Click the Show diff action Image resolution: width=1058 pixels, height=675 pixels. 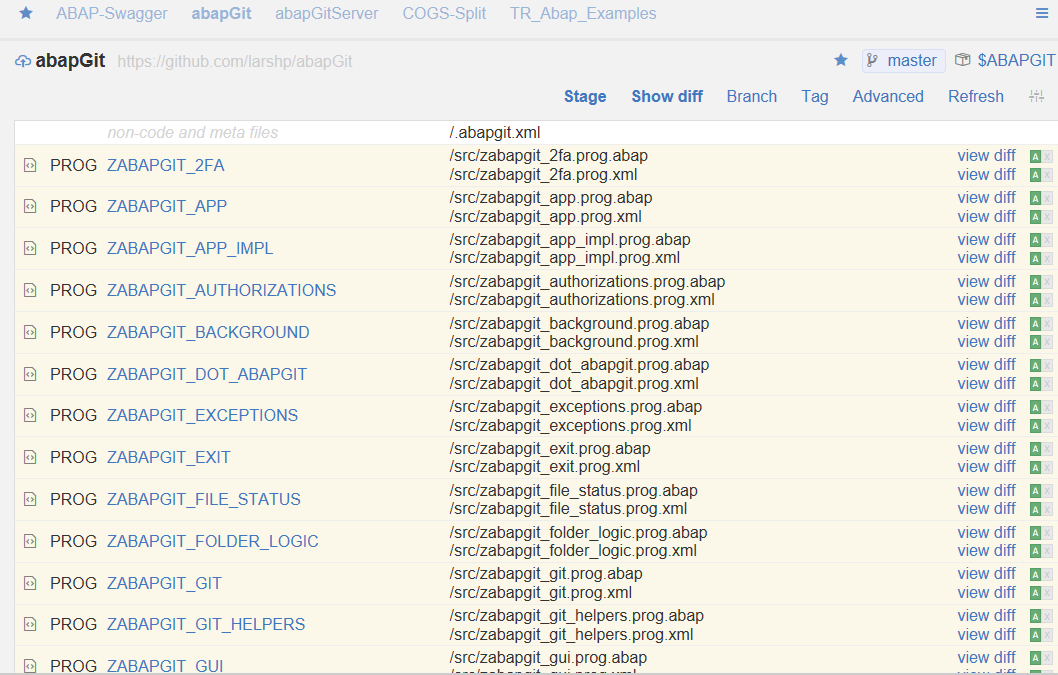[x=667, y=97]
